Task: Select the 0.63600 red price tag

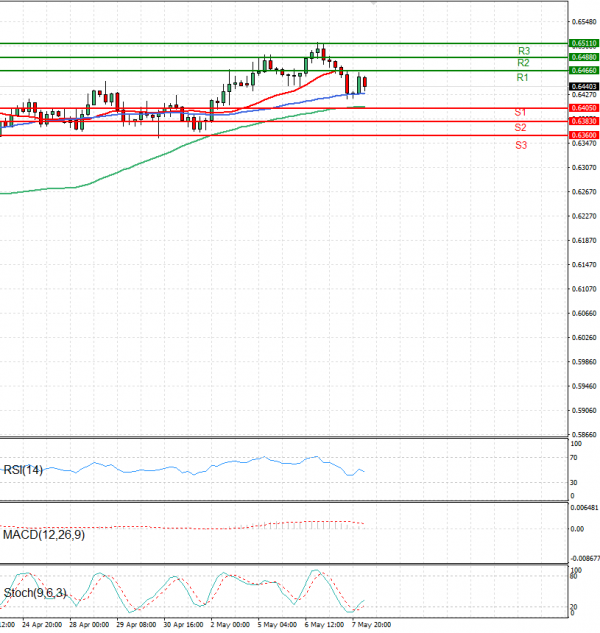Action: coord(584,135)
